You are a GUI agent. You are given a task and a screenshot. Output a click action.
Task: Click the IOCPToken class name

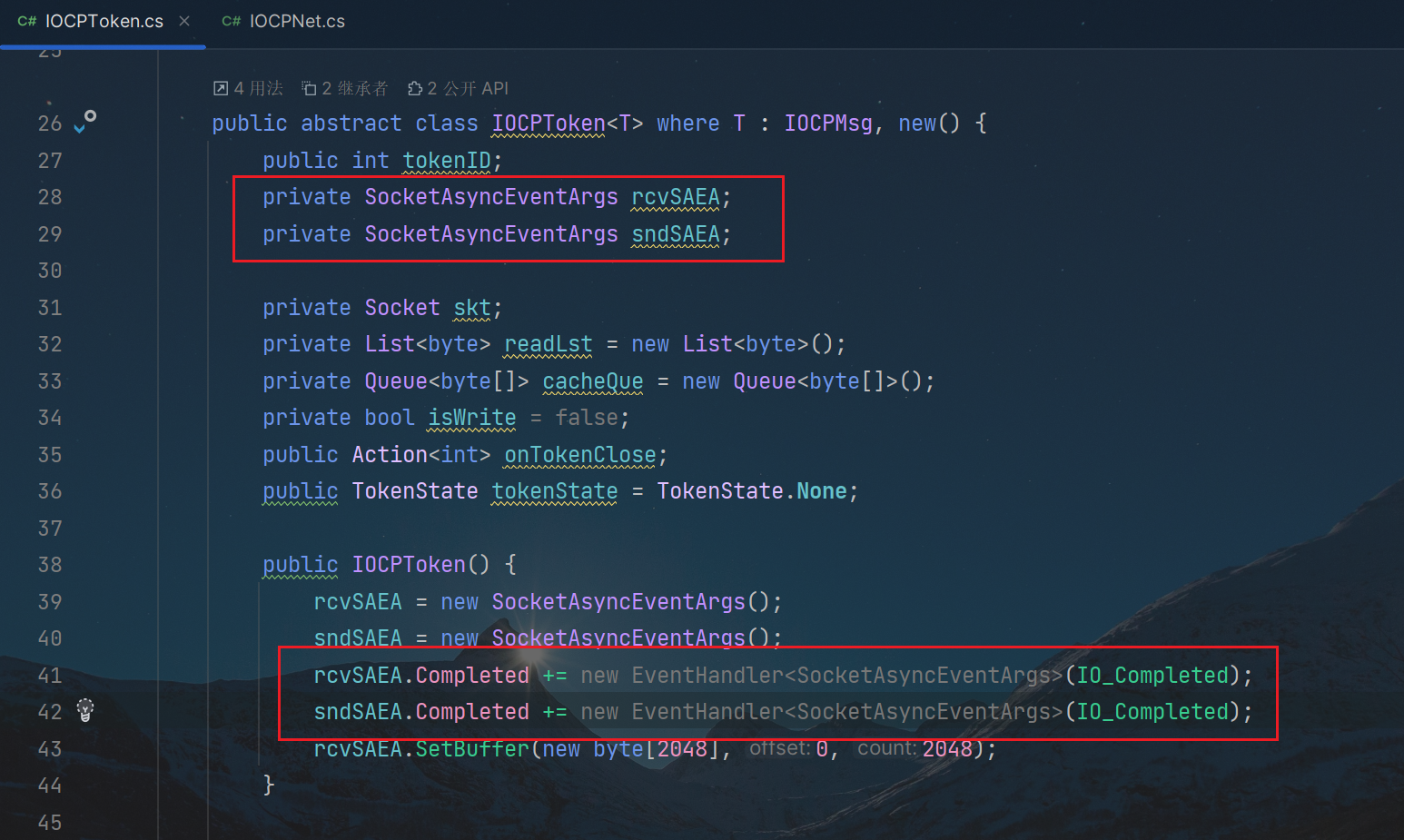click(x=548, y=124)
